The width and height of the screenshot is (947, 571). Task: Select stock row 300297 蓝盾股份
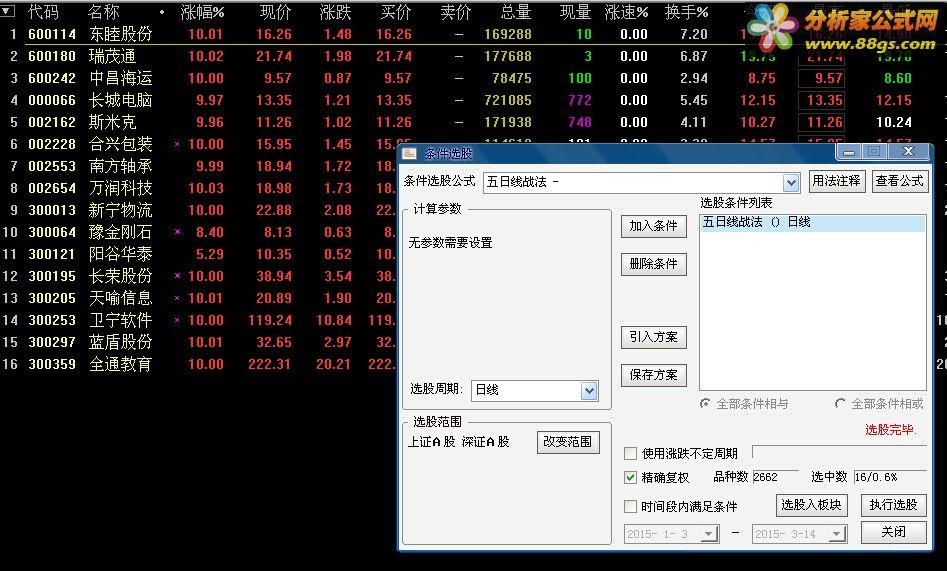(199, 342)
